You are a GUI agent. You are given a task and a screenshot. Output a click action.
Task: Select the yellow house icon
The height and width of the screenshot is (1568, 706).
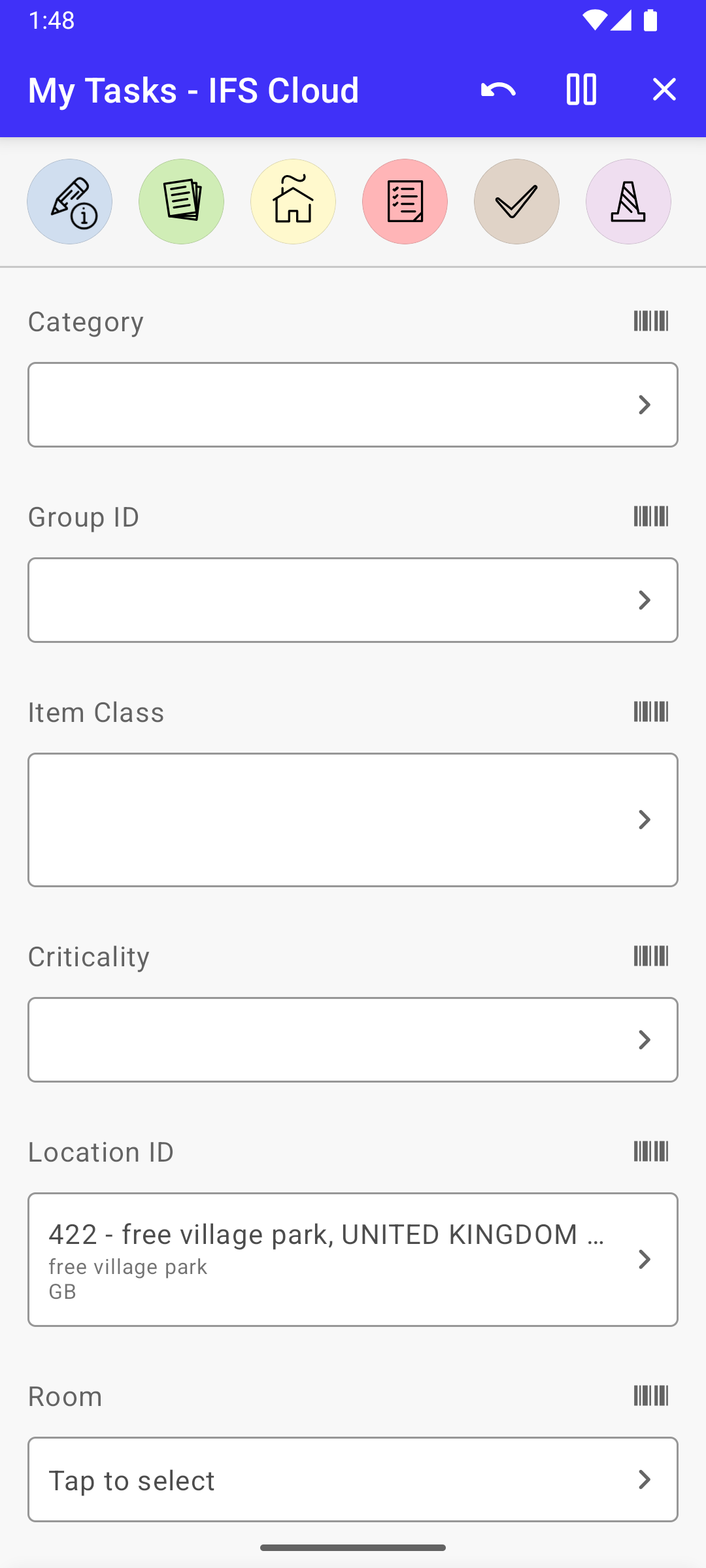293,201
